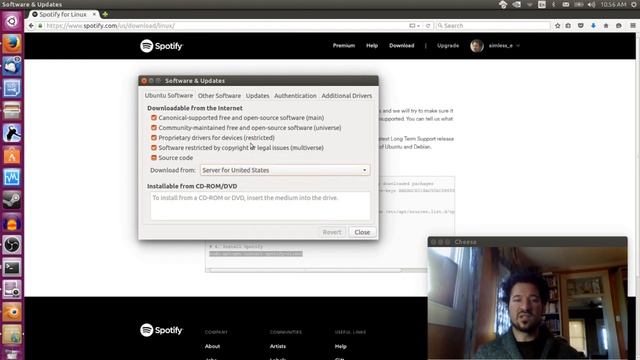Toggle Canonical-supported software (main) checkbox
The height and width of the screenshot is (360, 640).
point(154,118)
